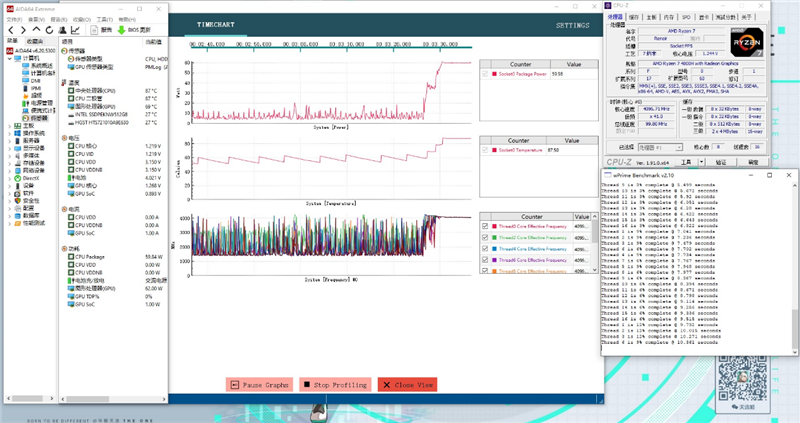Click the wPrime Benchmark title icon

click(x=608, y=175)
